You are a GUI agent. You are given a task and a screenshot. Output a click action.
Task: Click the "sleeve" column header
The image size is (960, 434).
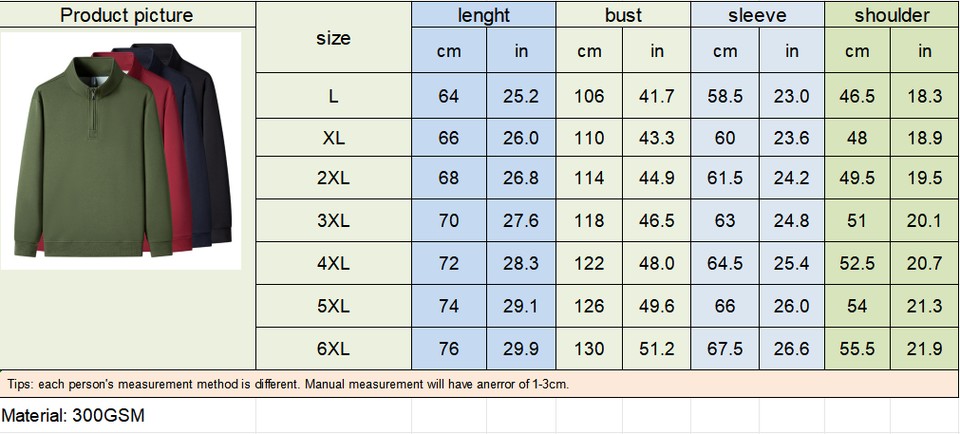tap(757, 15)
